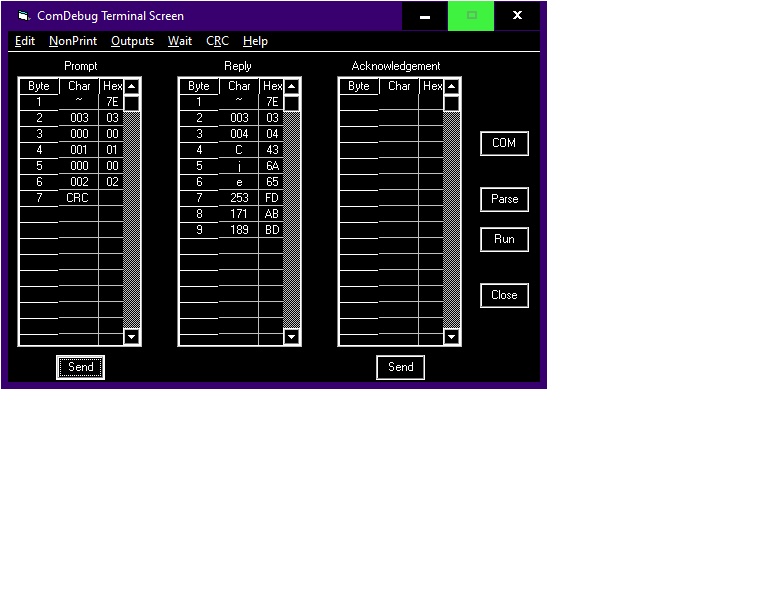Select Reply byte 2 Char cell '003'
The image size is (768, 614).
point(239,118)
